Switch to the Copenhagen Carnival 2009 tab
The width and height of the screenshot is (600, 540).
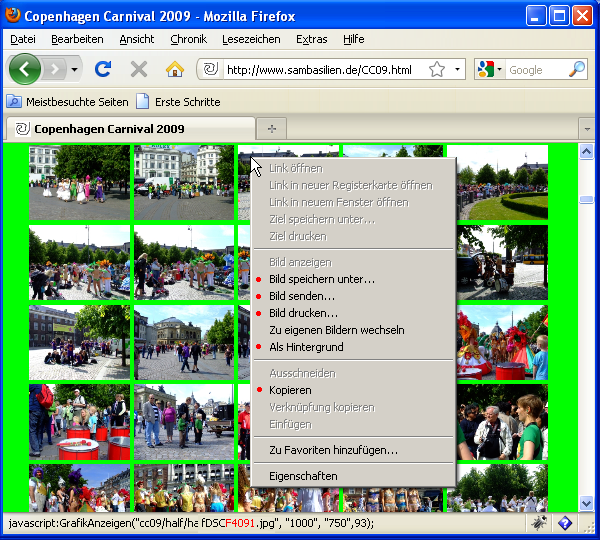tap(108, 129)
